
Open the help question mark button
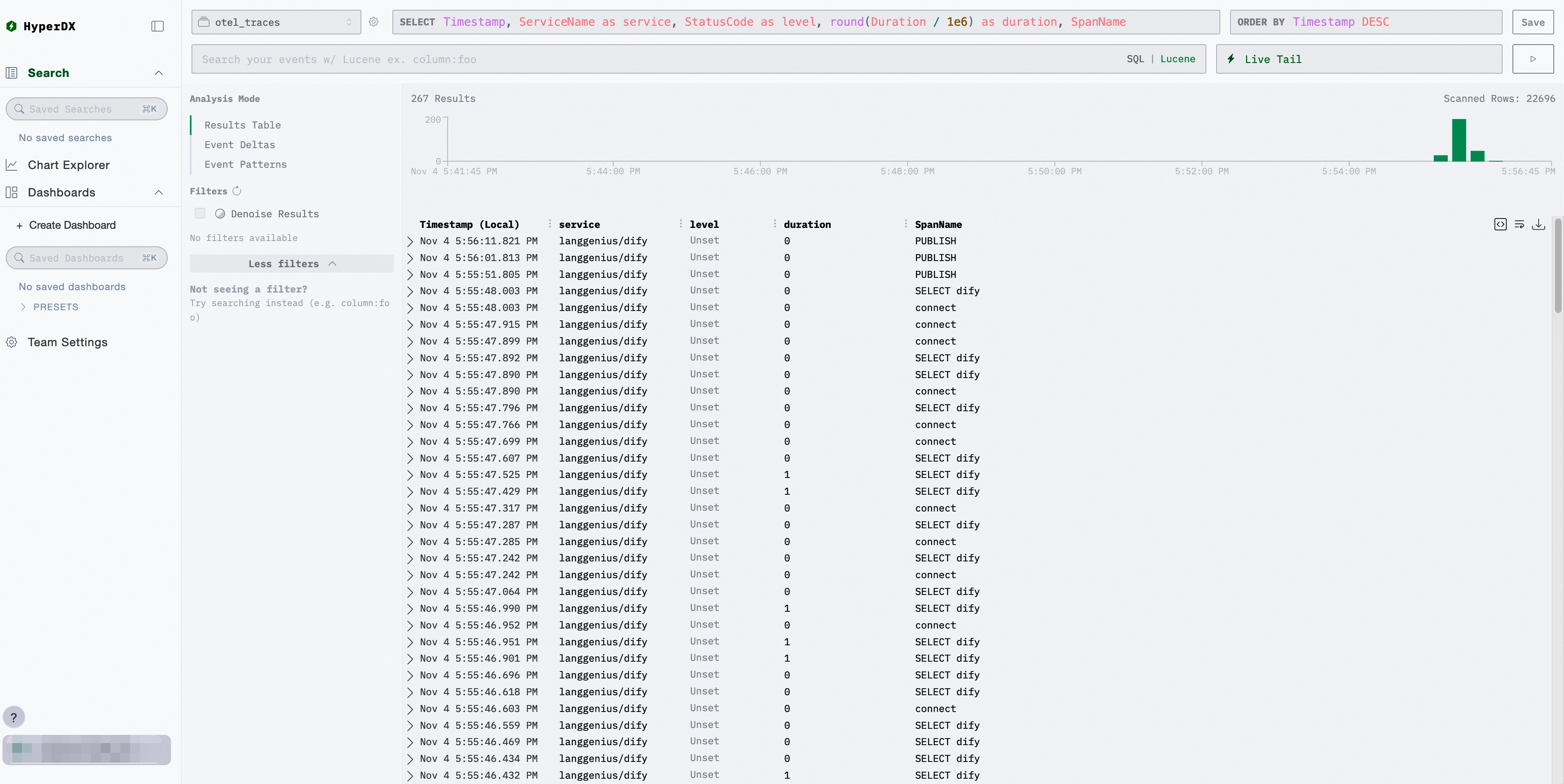coord(14,716)
